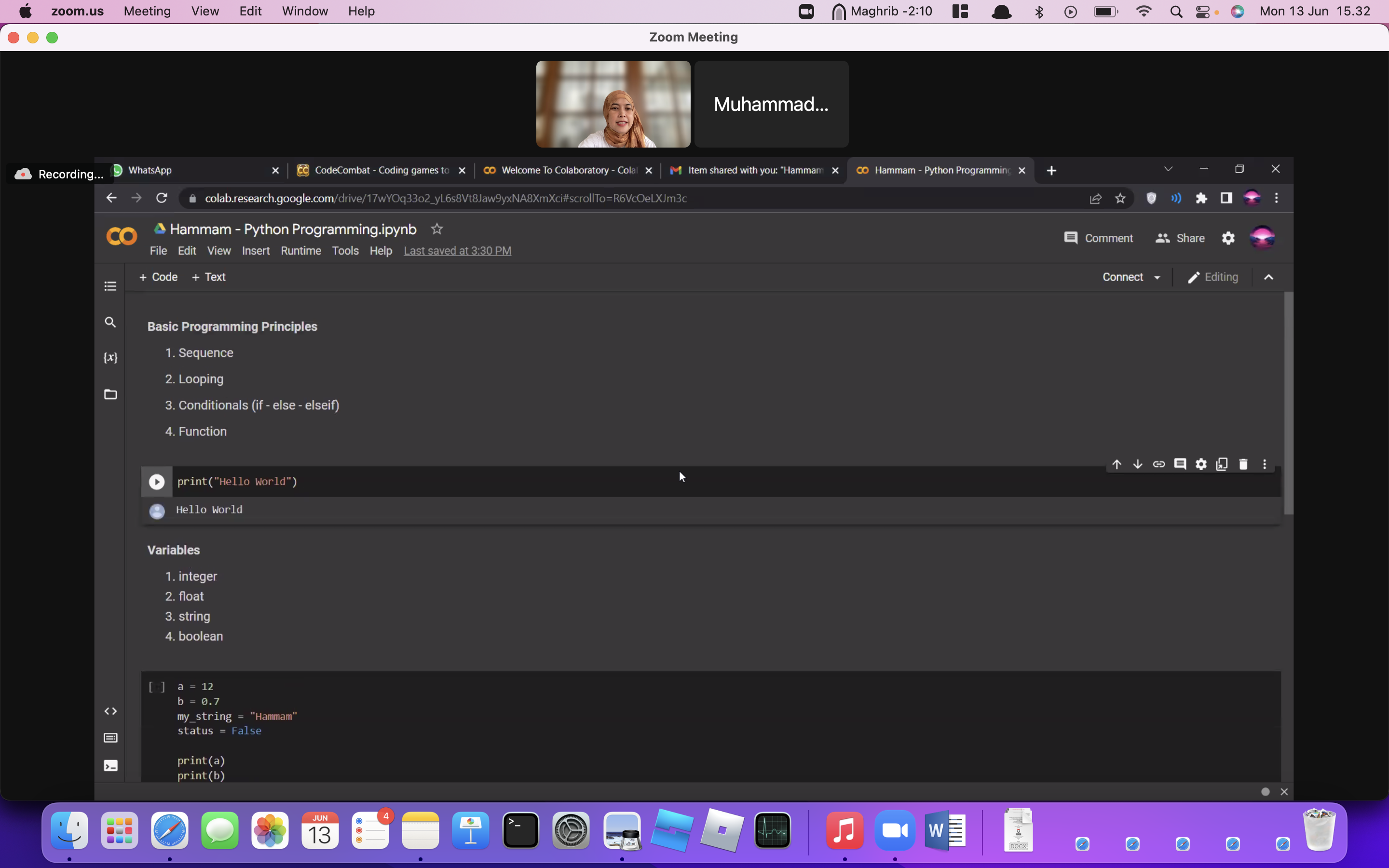Reload the page in the browser
This screenshot has height=868, width=1389.
point(162,198)
